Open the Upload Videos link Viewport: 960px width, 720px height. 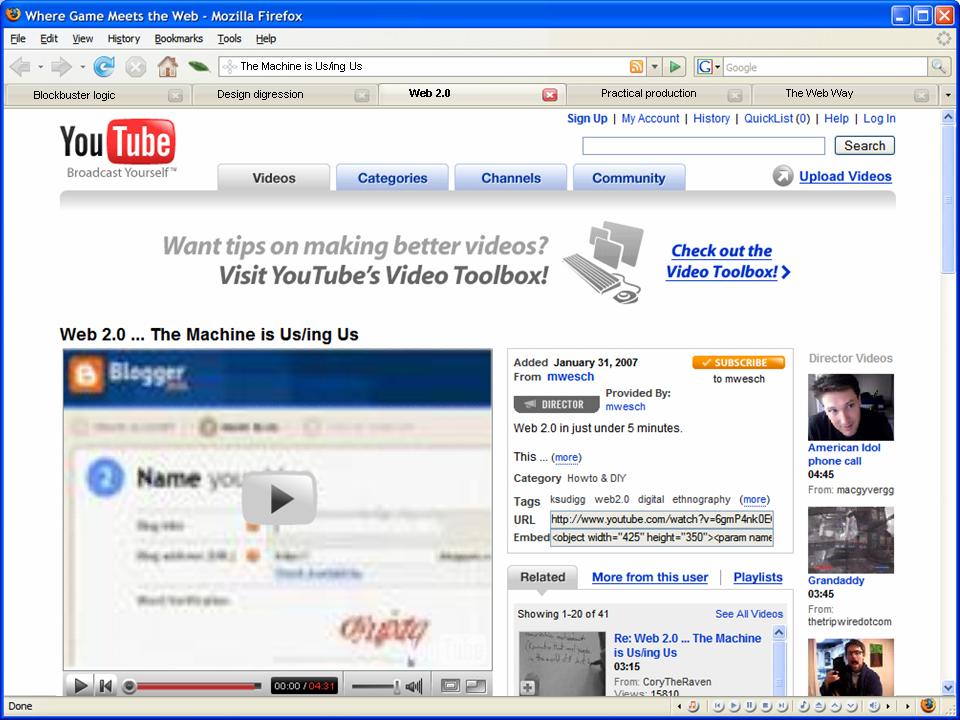846,177
